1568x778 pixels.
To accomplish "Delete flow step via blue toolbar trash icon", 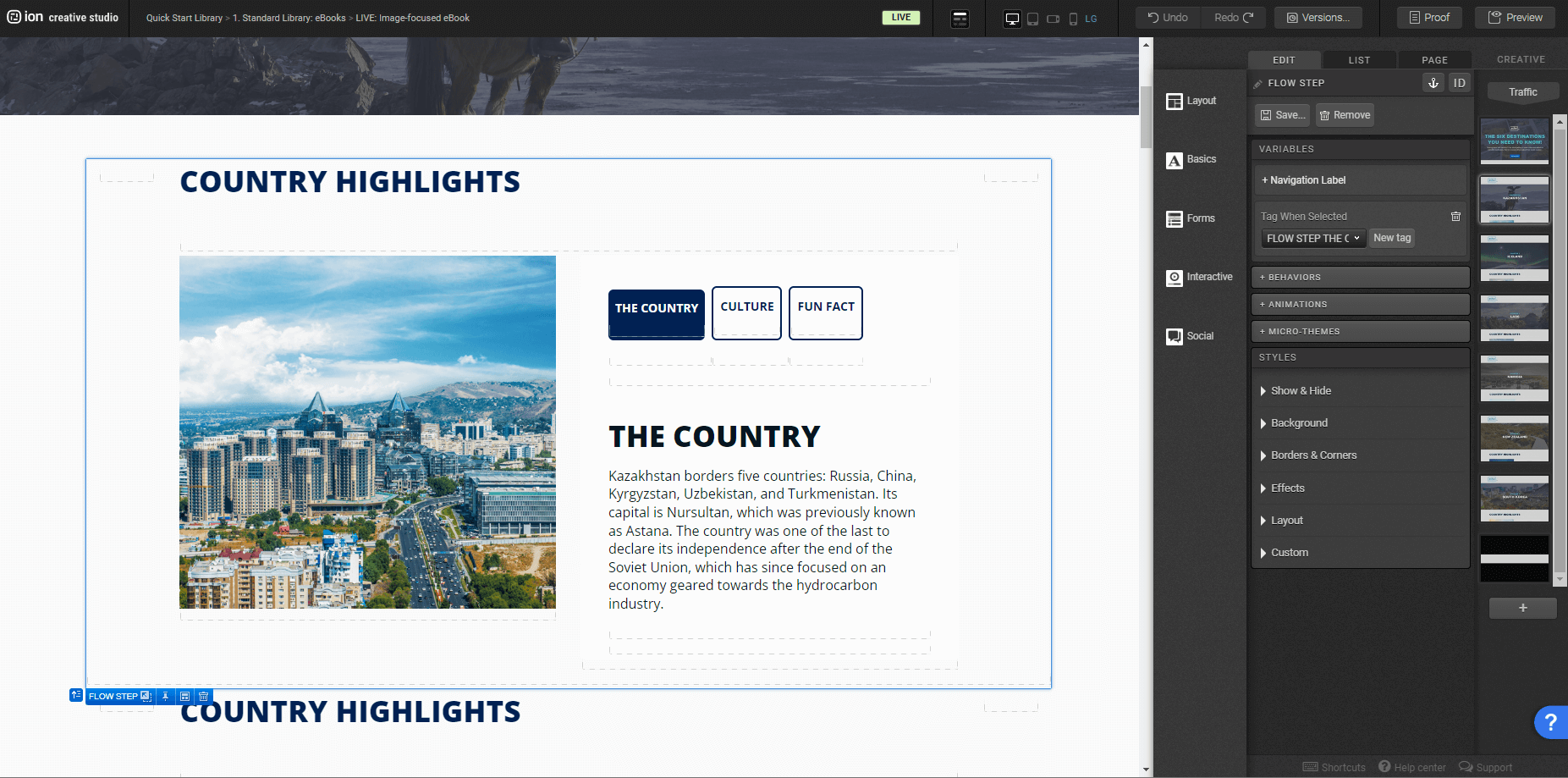I will [203, 697].
